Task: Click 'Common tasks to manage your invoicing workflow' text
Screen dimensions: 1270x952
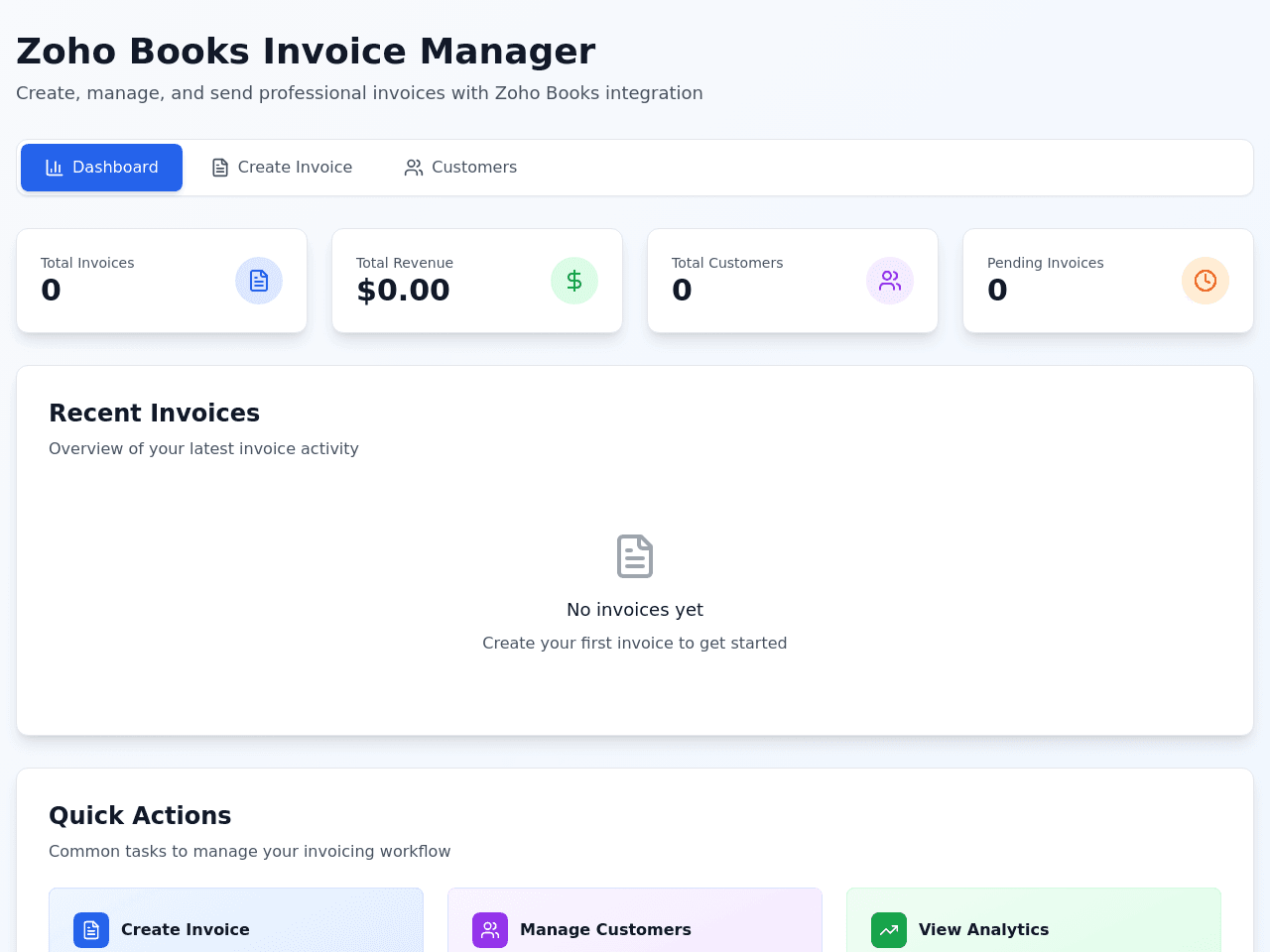Action: (x=250, y=851)
